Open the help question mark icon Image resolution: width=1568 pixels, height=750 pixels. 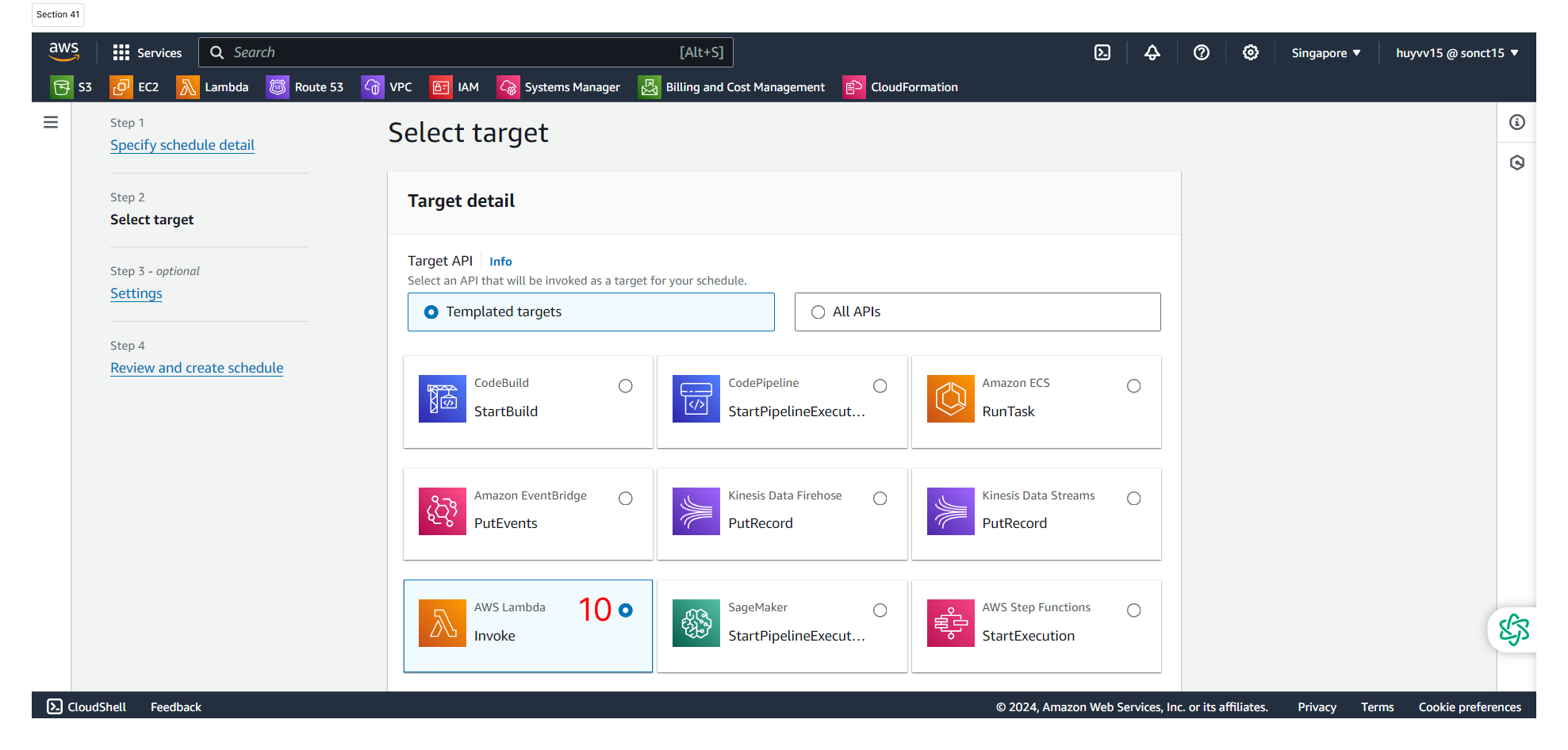click(x=1202, y=52)
